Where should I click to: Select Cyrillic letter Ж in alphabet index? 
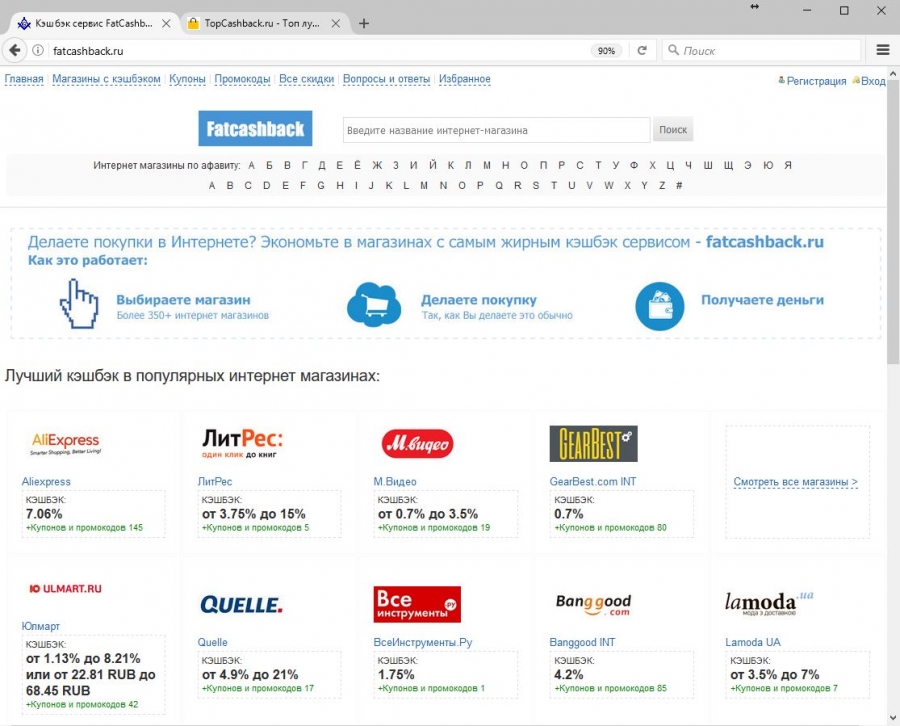pyautogui.click(x=377, y=165)
